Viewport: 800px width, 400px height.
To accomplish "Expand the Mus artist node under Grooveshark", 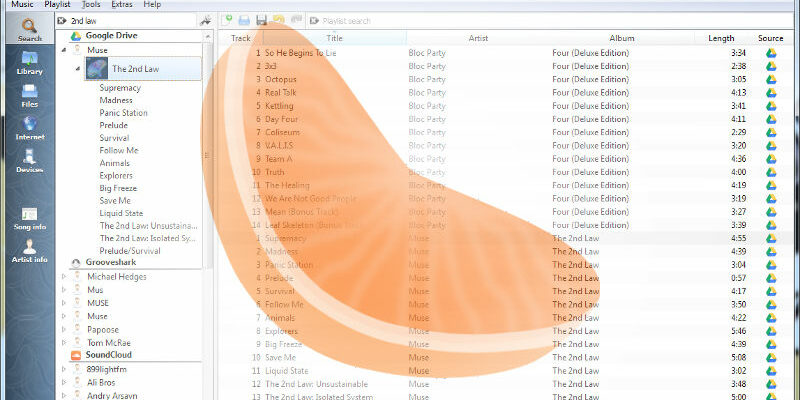I will pos(64,290).
